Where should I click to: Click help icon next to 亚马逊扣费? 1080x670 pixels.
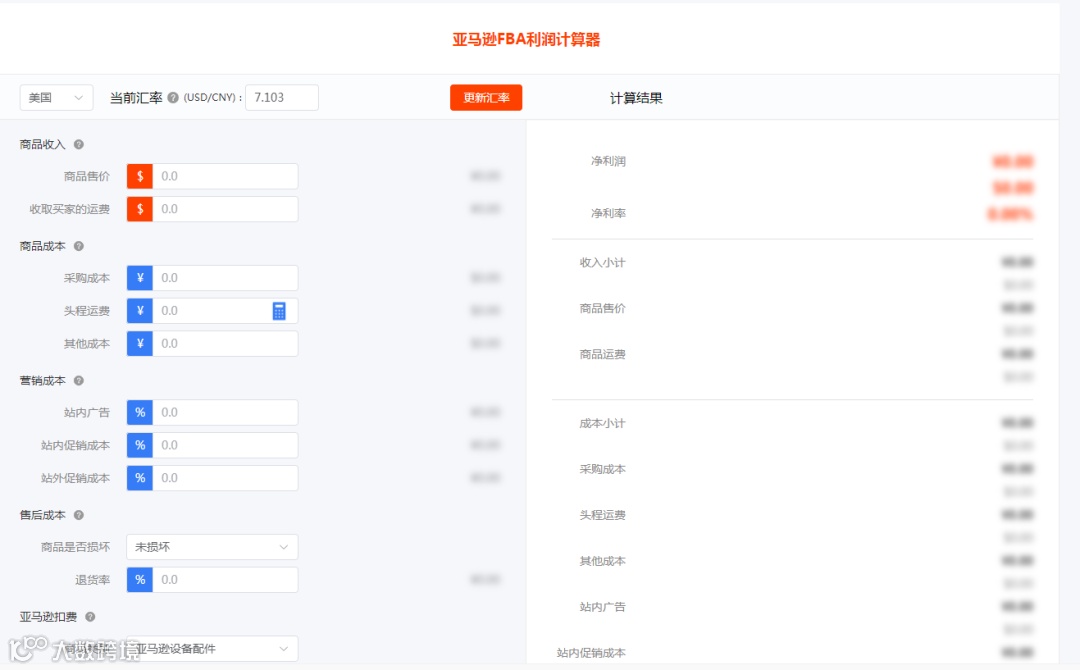coord(90,617)
